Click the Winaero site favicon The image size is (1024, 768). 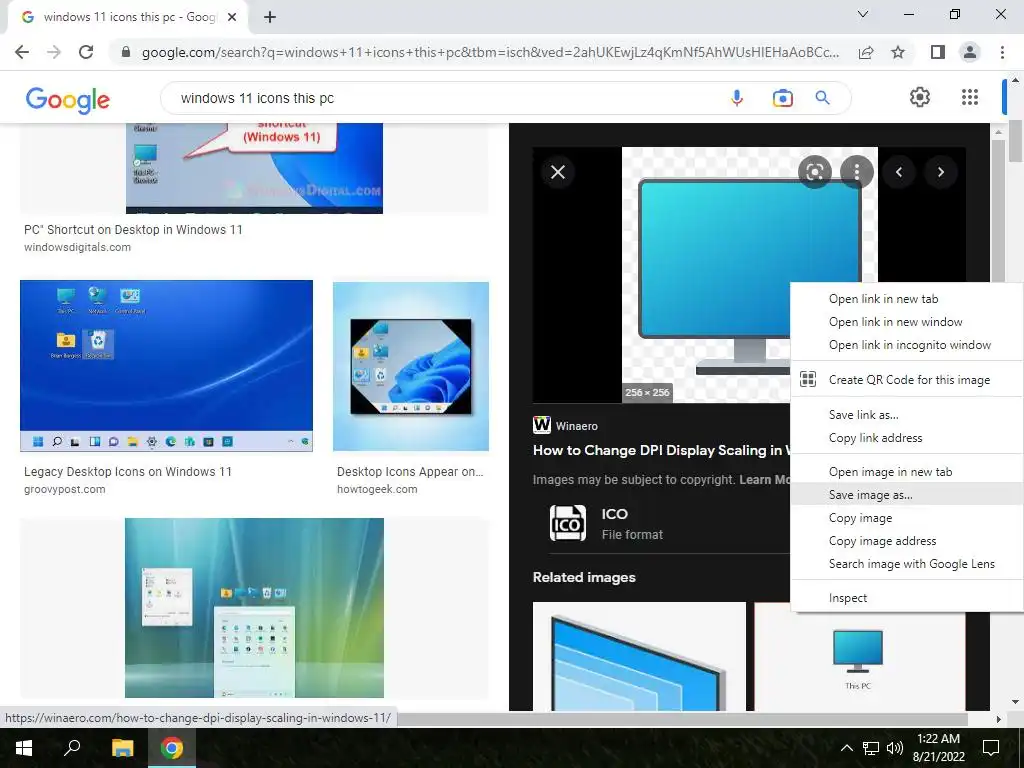(x=541, y=425)
